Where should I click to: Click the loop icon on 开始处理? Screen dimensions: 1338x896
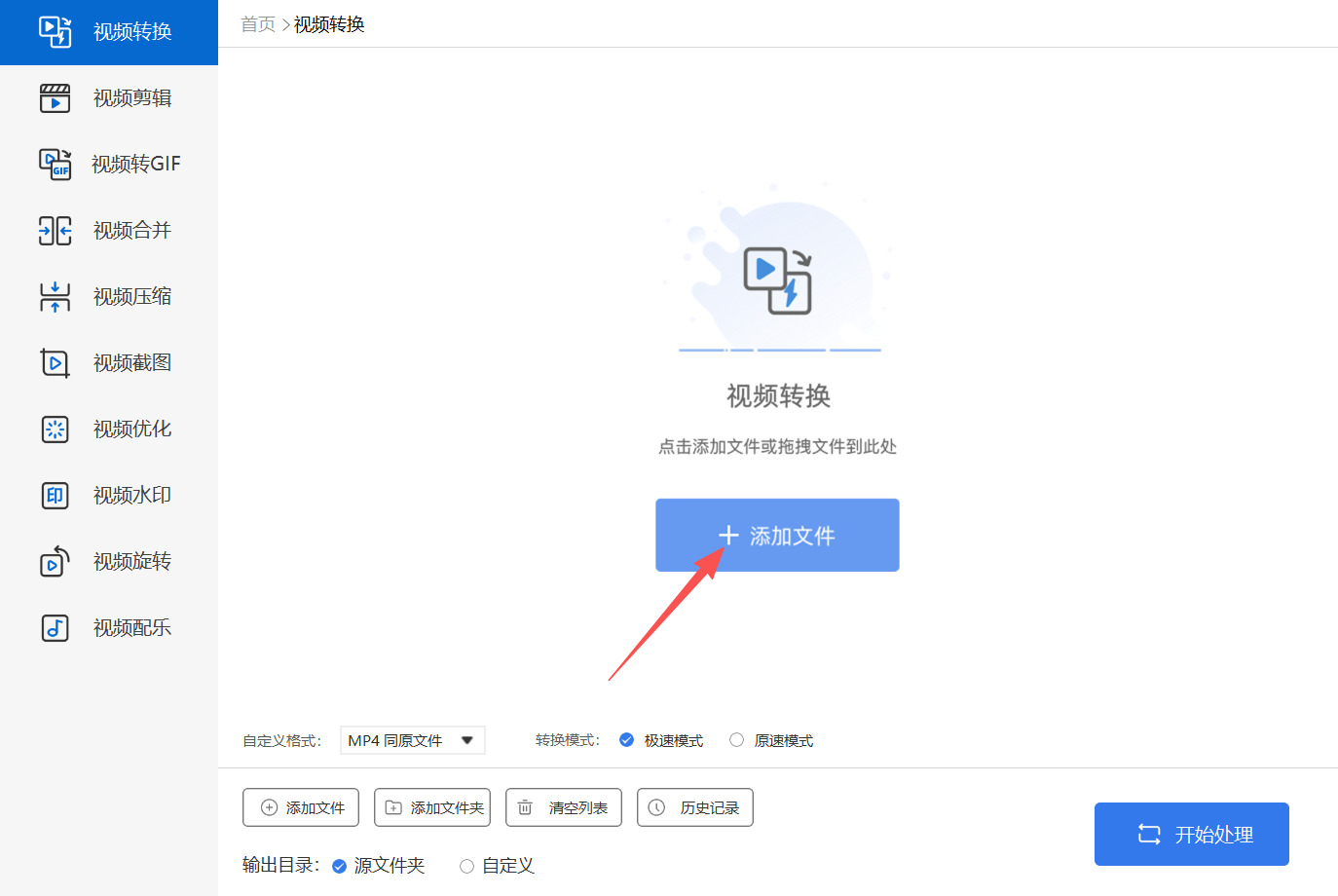pyautogui.click(x=1149, y=834)
